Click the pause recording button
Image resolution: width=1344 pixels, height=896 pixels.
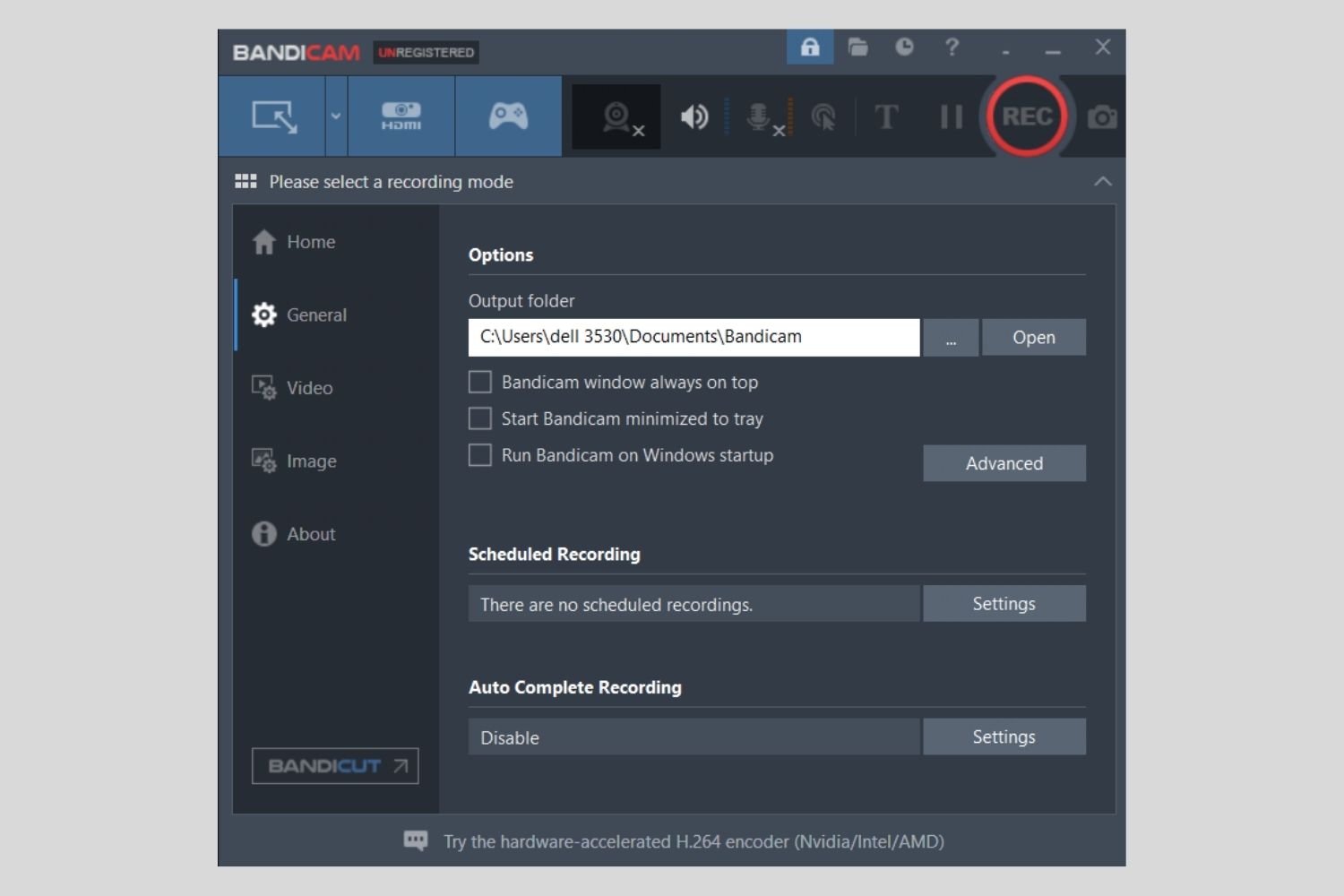tap(951, 117)
